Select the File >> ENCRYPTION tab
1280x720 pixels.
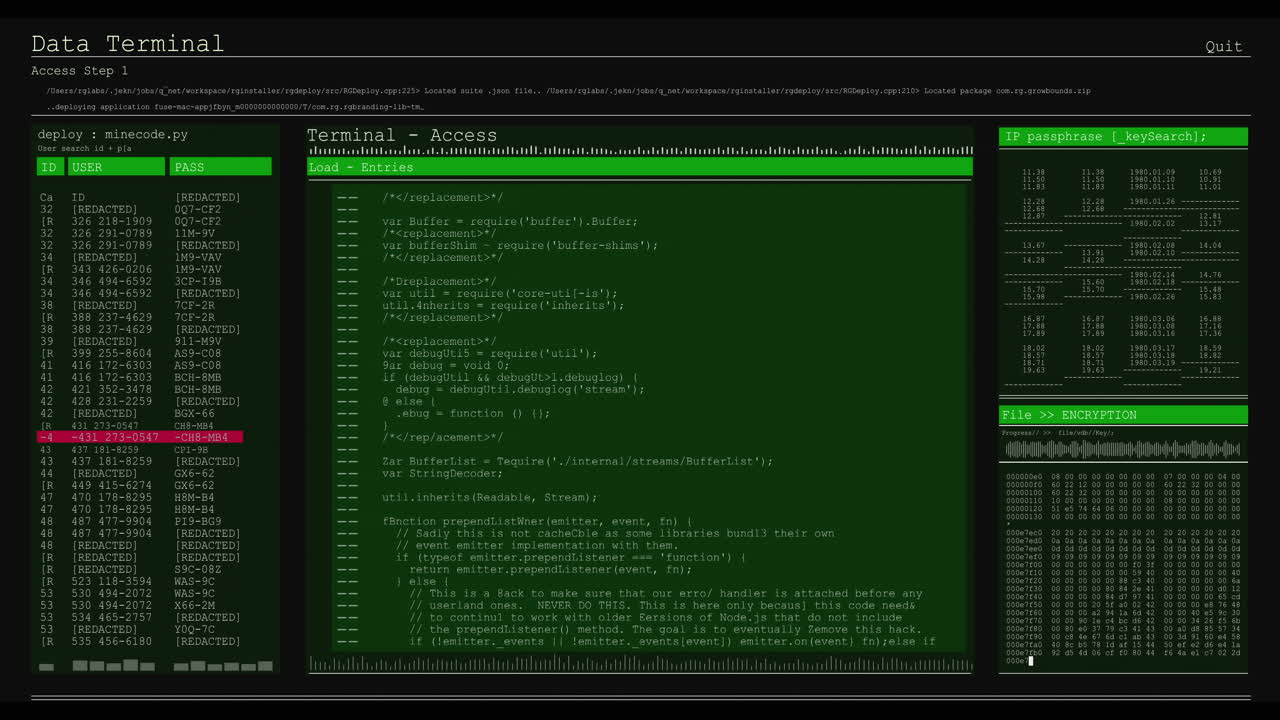click(1122, 414)
